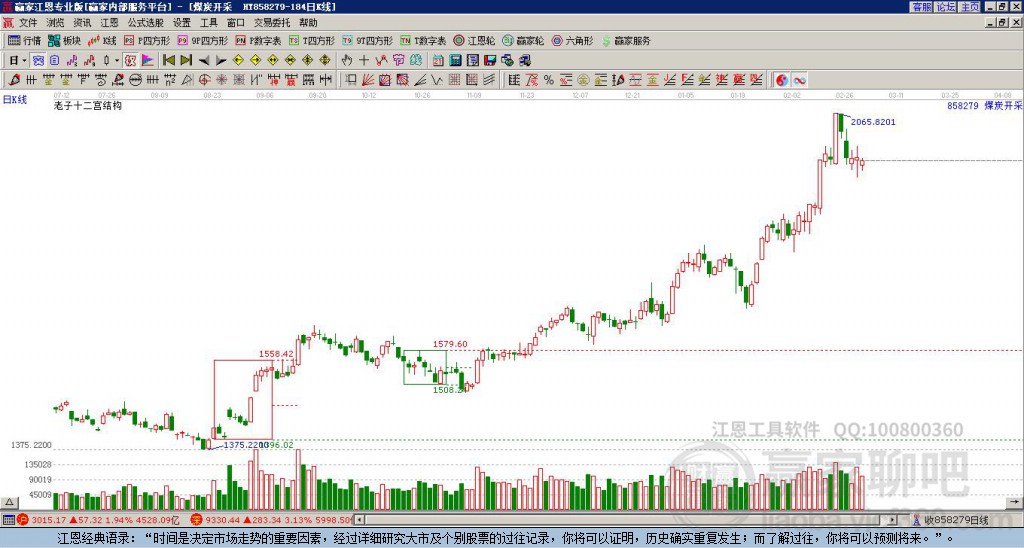Image resolution: width=1024 pixels, height=548 pixels.
Task: Click the save floppy disk icon
Action: (490, 60)
